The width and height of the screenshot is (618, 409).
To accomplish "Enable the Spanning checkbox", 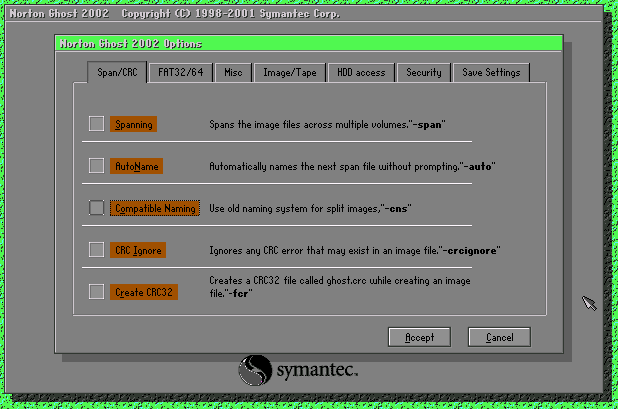I will tap(96, 124).
